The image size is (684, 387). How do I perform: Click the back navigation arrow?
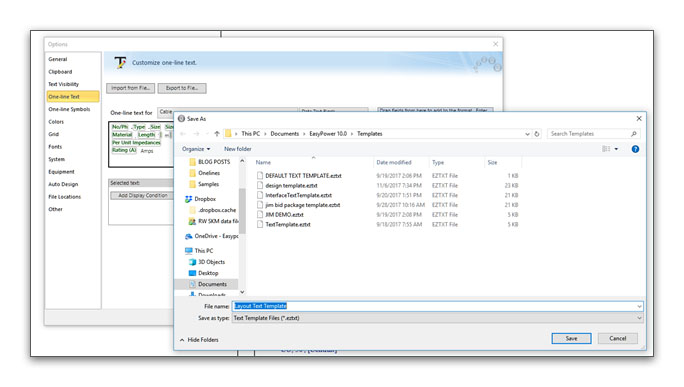(x=183, y=134)
